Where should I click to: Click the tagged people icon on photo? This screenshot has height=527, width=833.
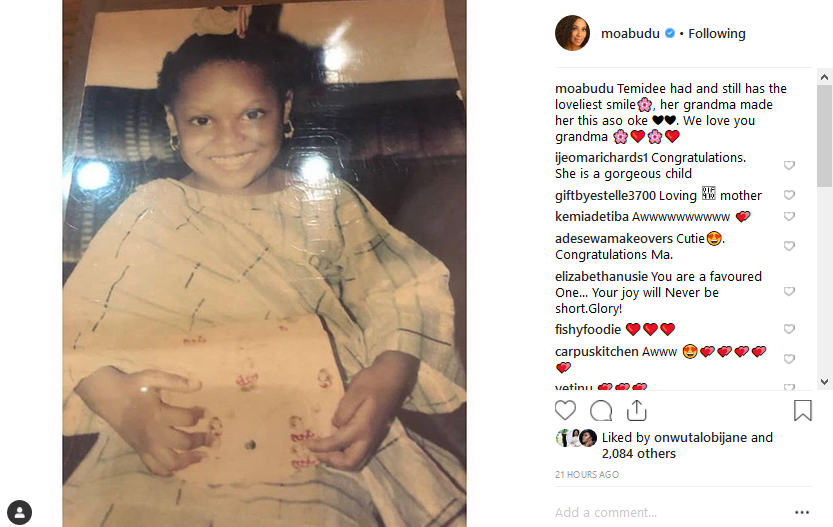coord(20,512)
